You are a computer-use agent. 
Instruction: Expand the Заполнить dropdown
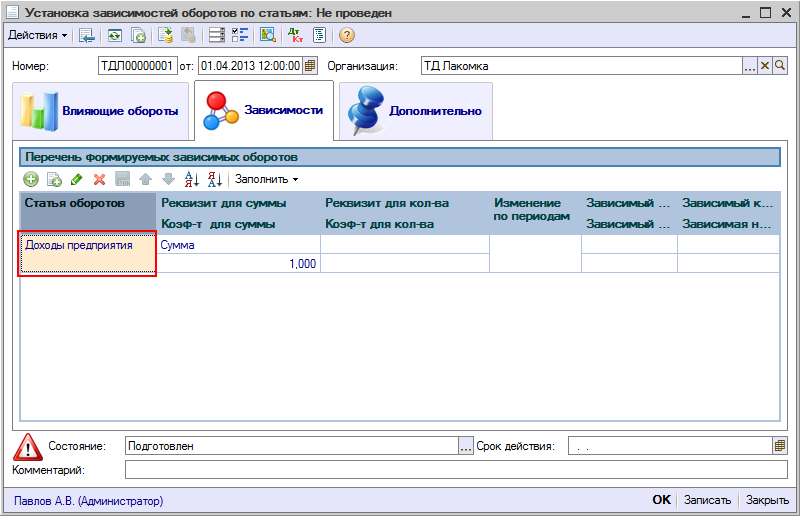click(x=267, y=179)
